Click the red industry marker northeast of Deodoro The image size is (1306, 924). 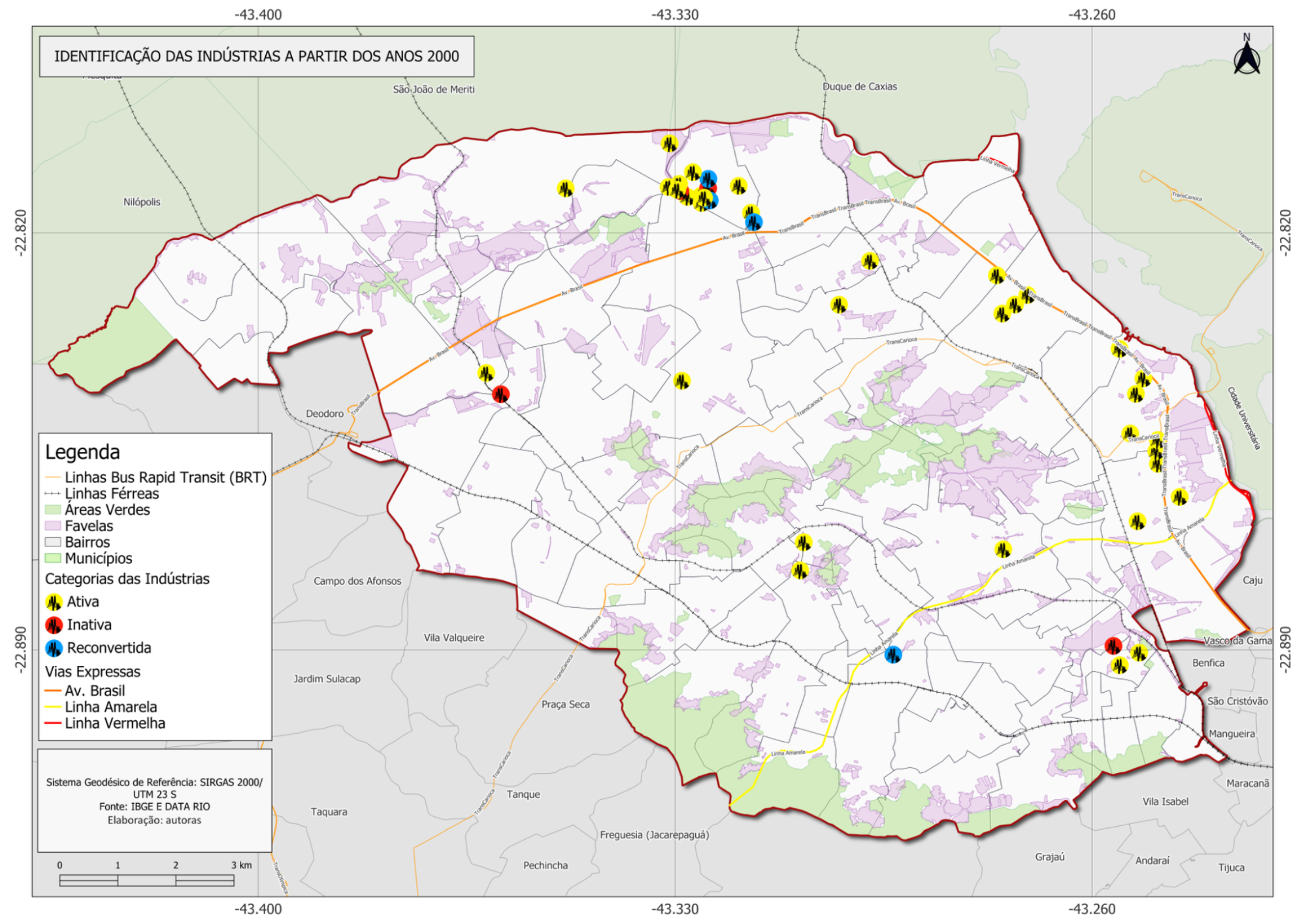coord(500,395)
